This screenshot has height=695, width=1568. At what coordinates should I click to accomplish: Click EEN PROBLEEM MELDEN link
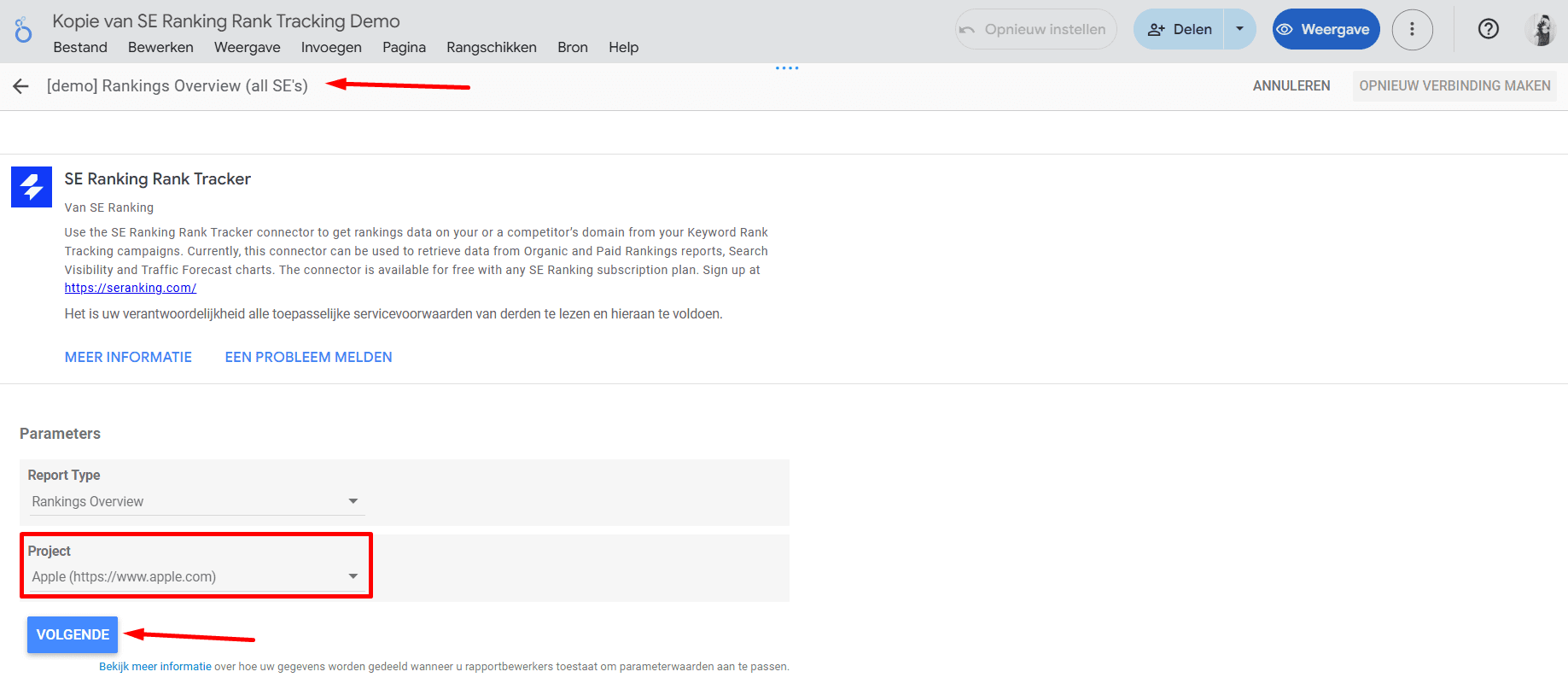[308, 357]
